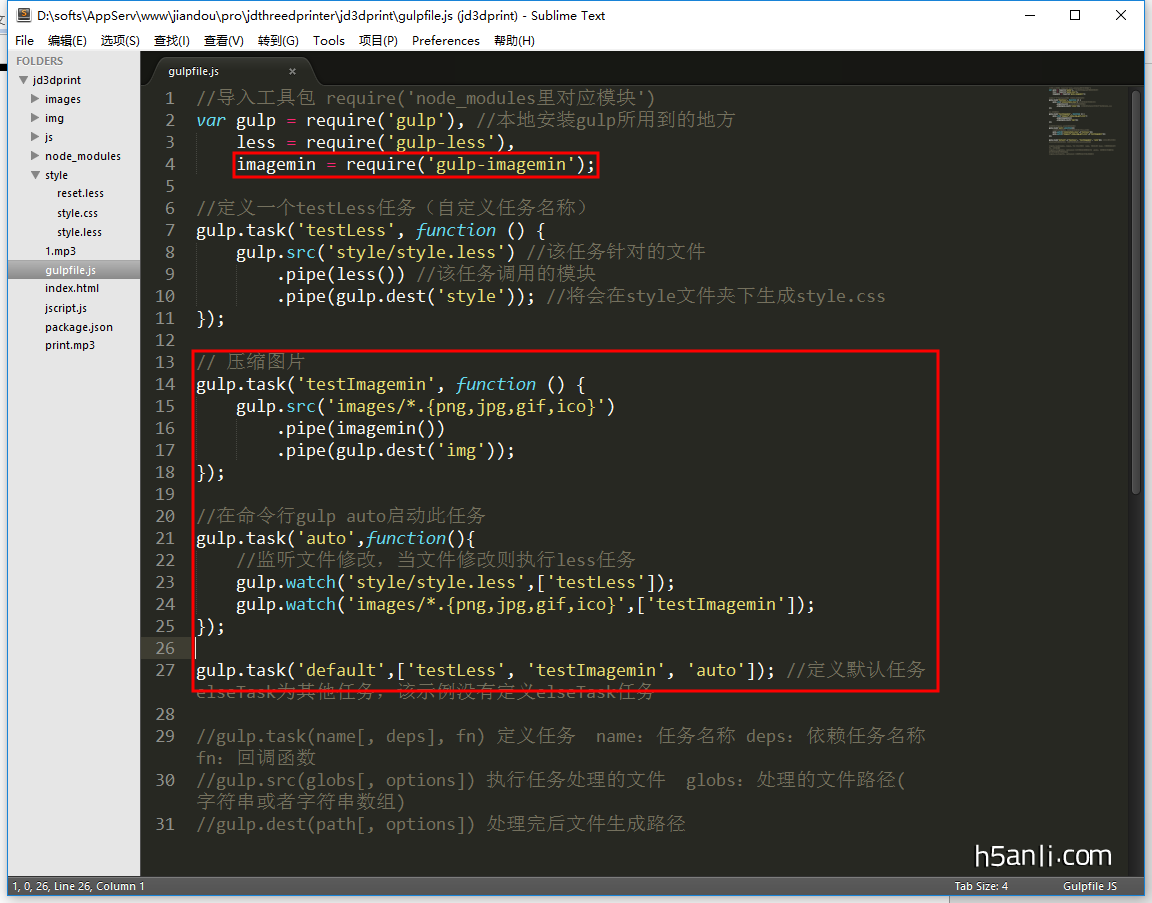Expand the js folder arrow

(35, 137)
